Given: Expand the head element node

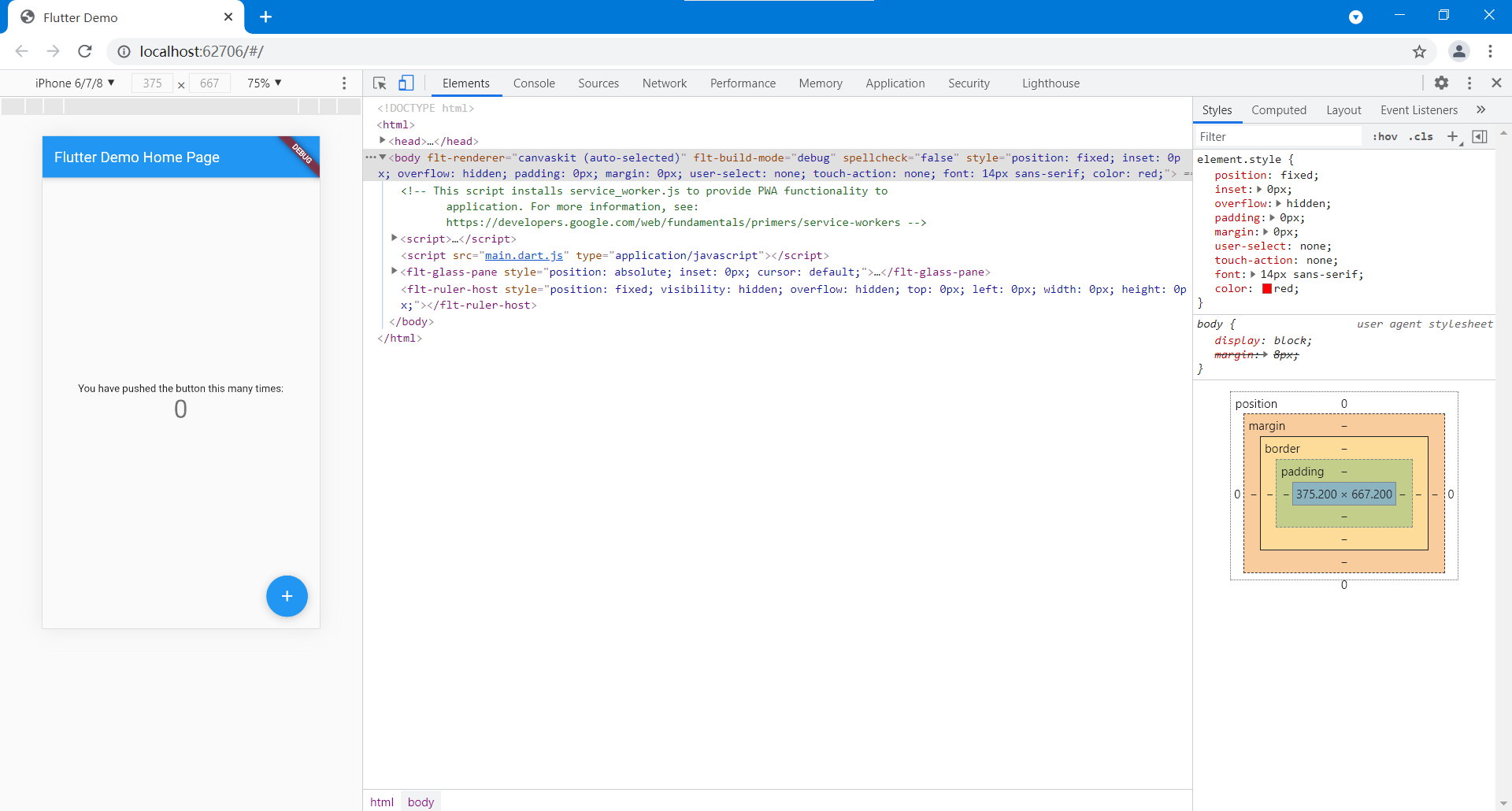Looking at the screenshot, I should point(383,140).
